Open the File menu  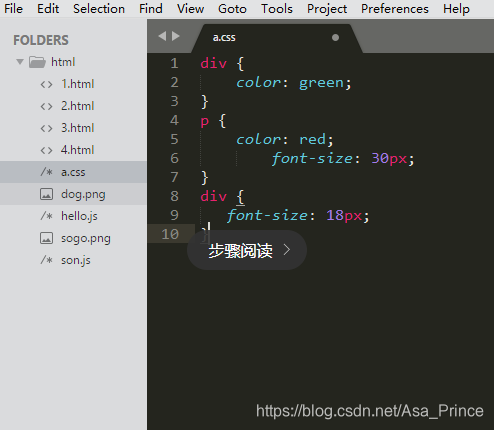[13, 9]
